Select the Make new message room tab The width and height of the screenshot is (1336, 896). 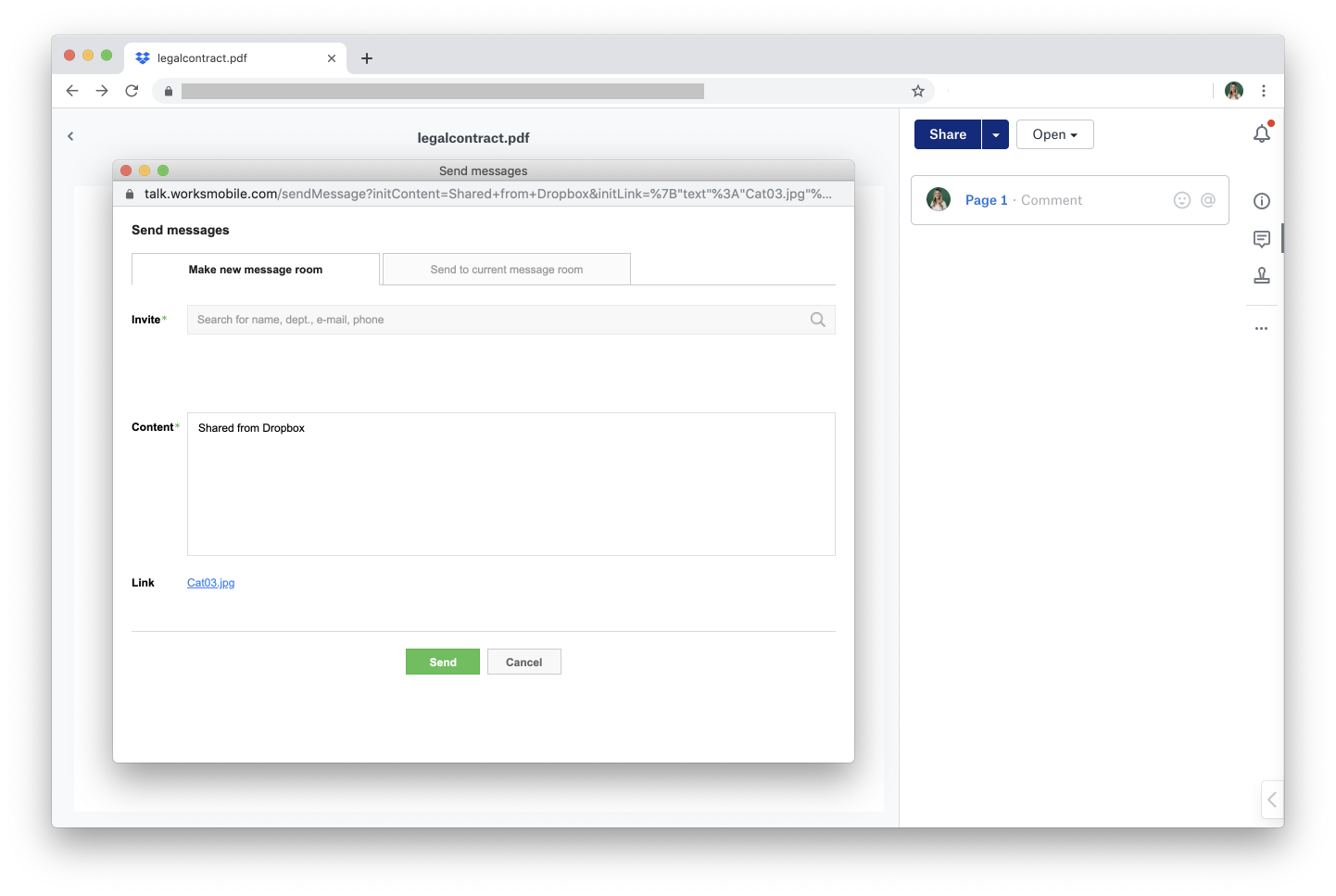coord(256,270)
